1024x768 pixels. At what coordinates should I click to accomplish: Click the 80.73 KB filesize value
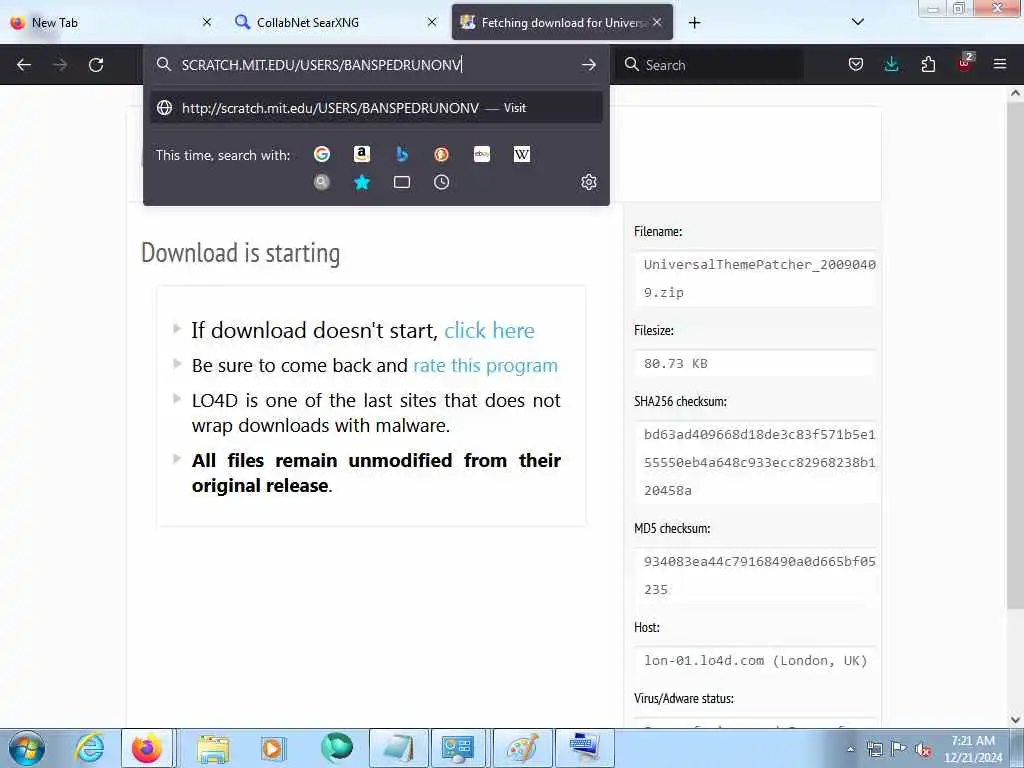coord(675,364)
